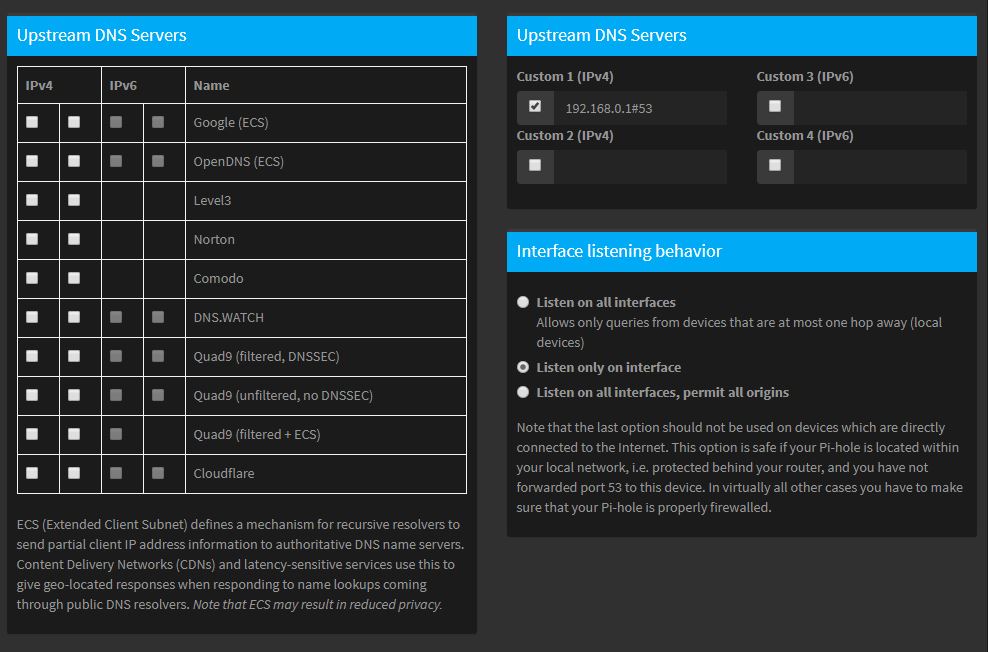Tick first IPv6 checkbox for Cloudflare
988x652 pixels.
(116, 473)
